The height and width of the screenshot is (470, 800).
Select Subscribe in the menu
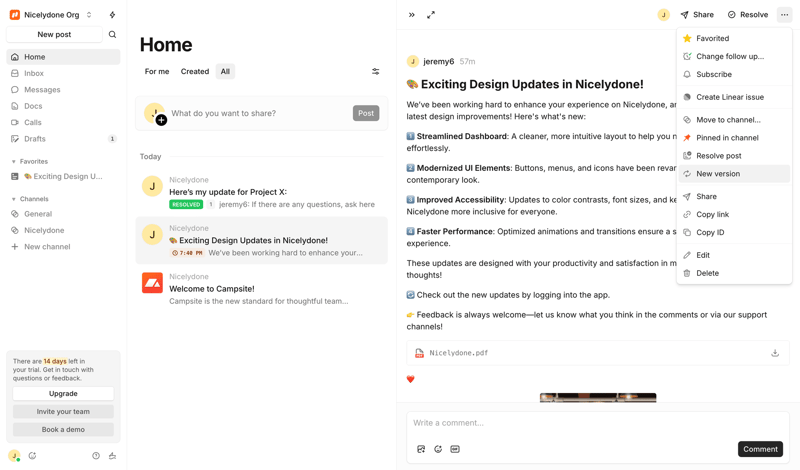pos(734,74)
